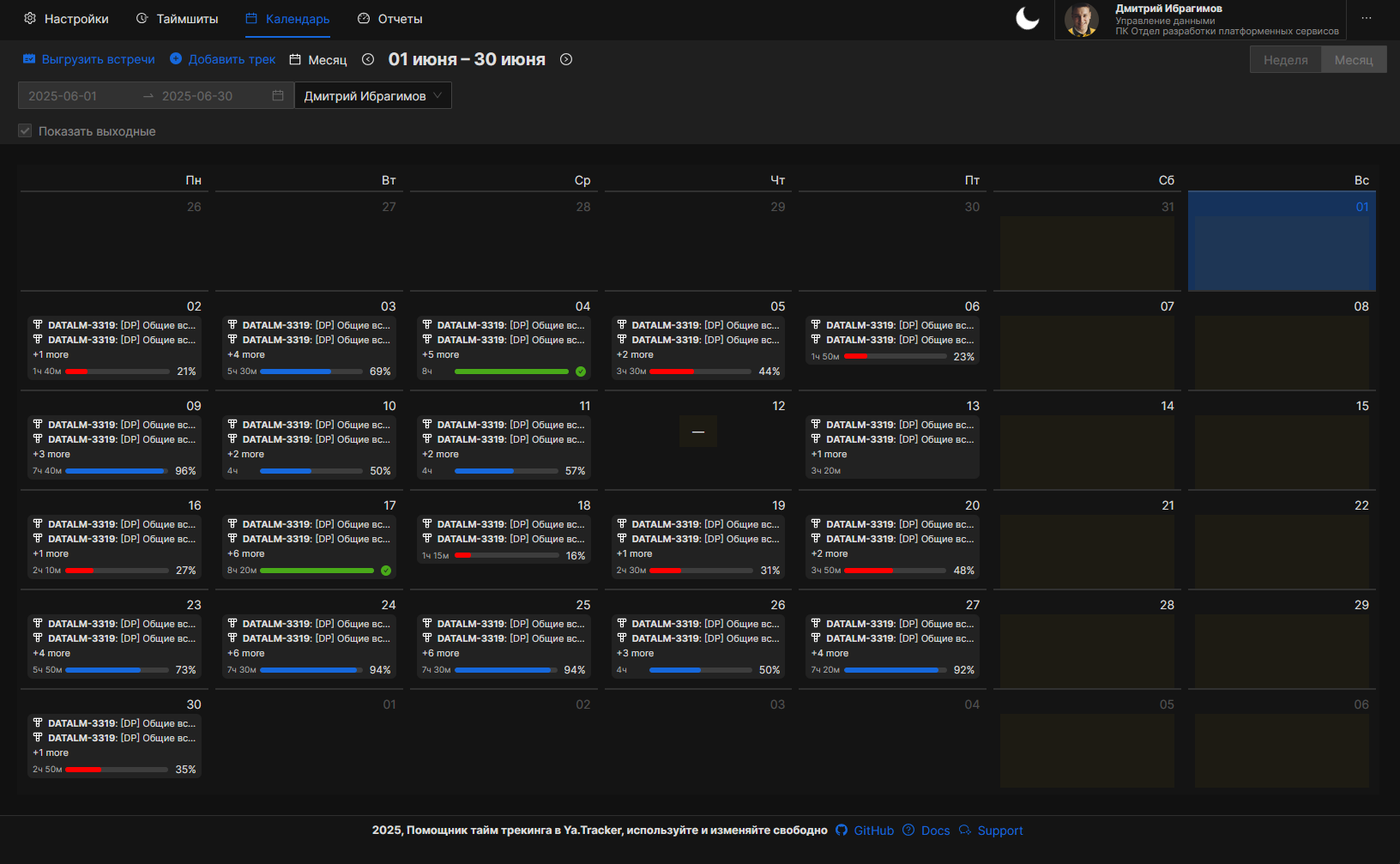
Task: Expand +2 more on June 05
Action: point(635,354)
